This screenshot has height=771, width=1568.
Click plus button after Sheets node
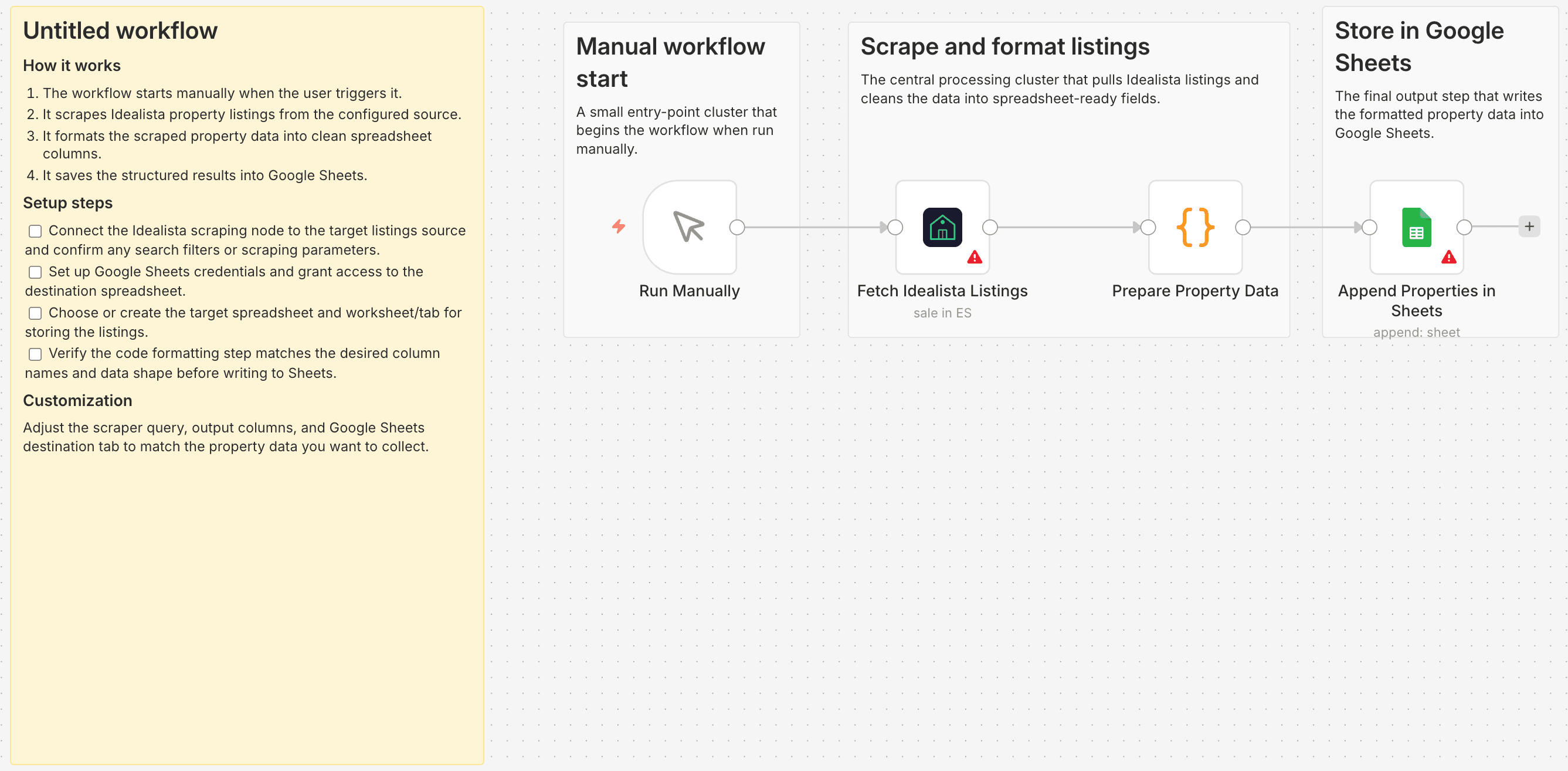coord(1529,226)
